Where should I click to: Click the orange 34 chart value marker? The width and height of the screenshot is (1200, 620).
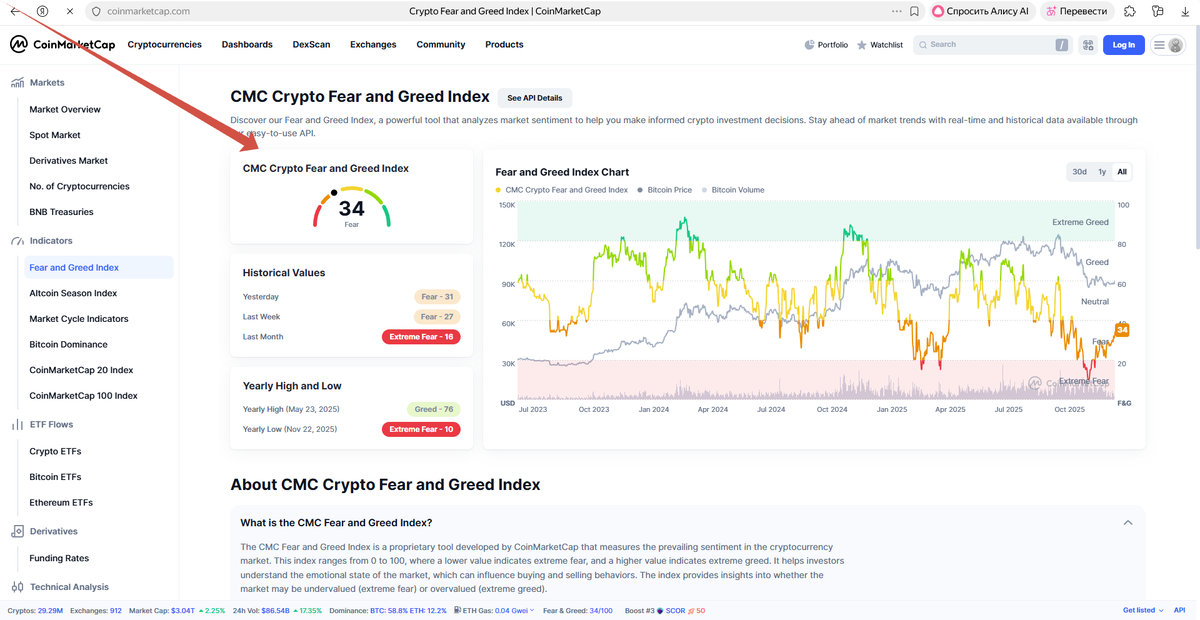(x=1122, y=330)
